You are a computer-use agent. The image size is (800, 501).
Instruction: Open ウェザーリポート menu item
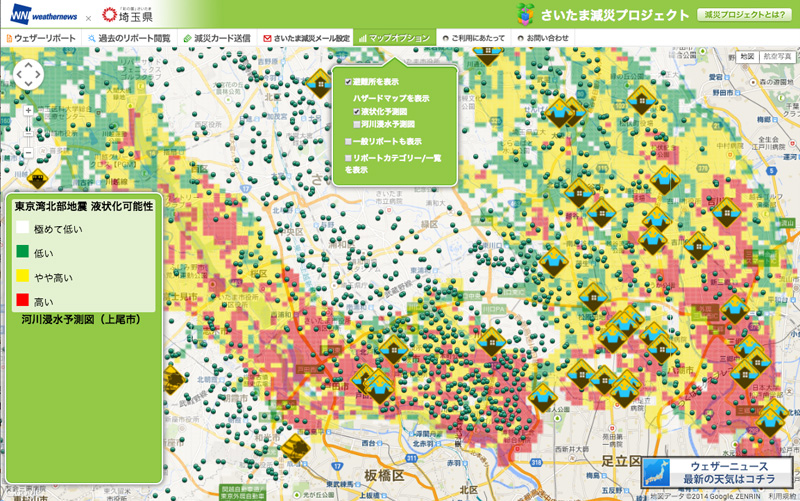coord(41,38)
